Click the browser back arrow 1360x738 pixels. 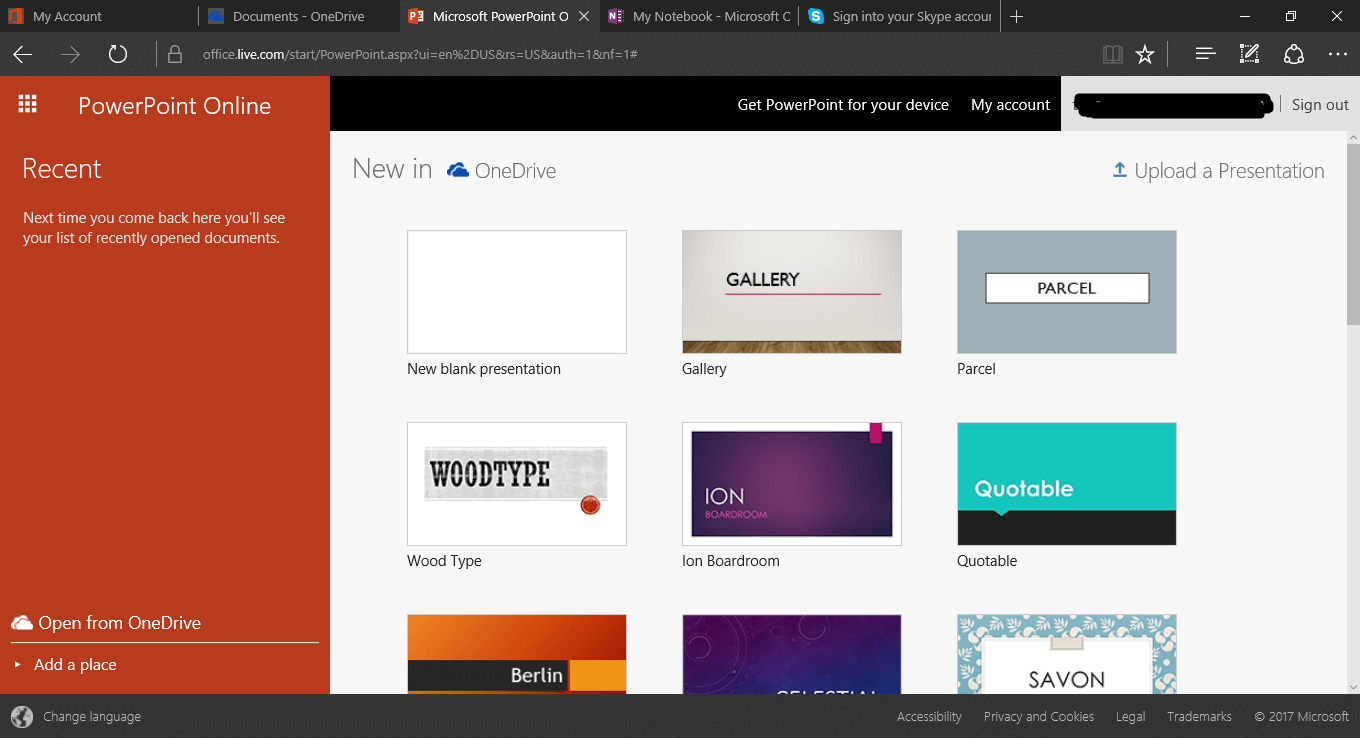coord(22,55)
